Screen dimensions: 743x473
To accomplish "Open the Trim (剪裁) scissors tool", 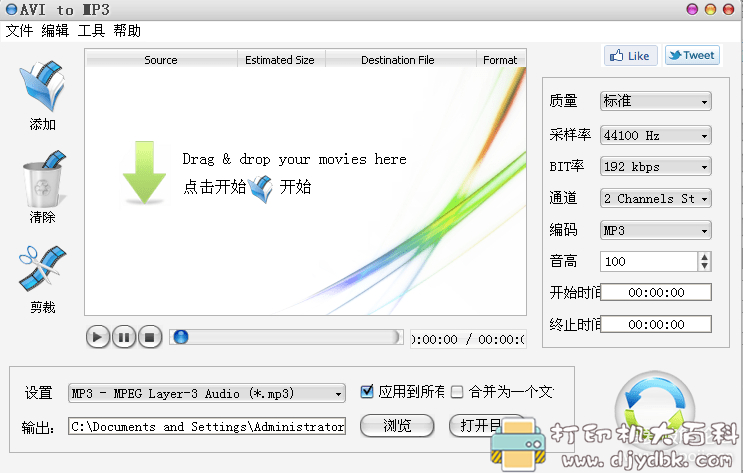I will point(42,269).
